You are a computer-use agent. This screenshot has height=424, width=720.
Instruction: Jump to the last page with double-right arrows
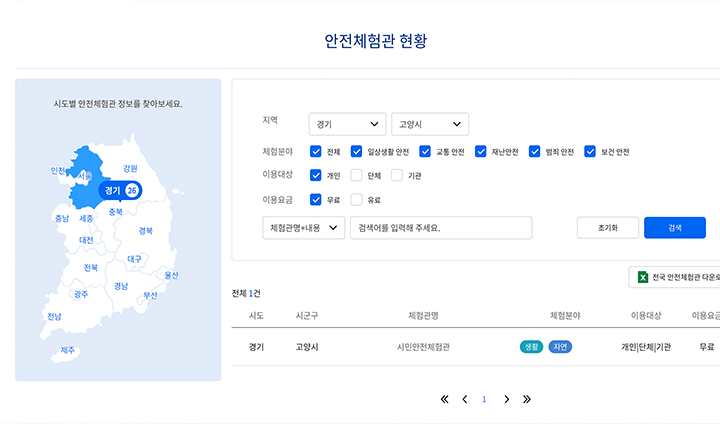(527, 399)
